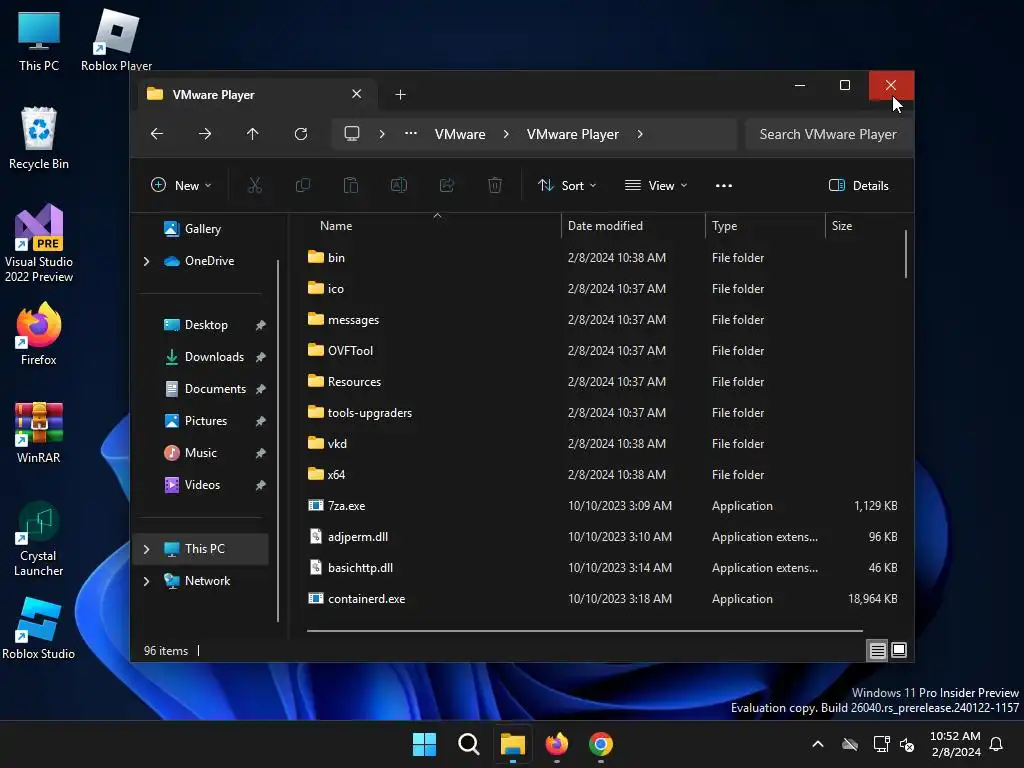Go back with the left arrow
1024x768 pixels.
click(x=157, y=134)
